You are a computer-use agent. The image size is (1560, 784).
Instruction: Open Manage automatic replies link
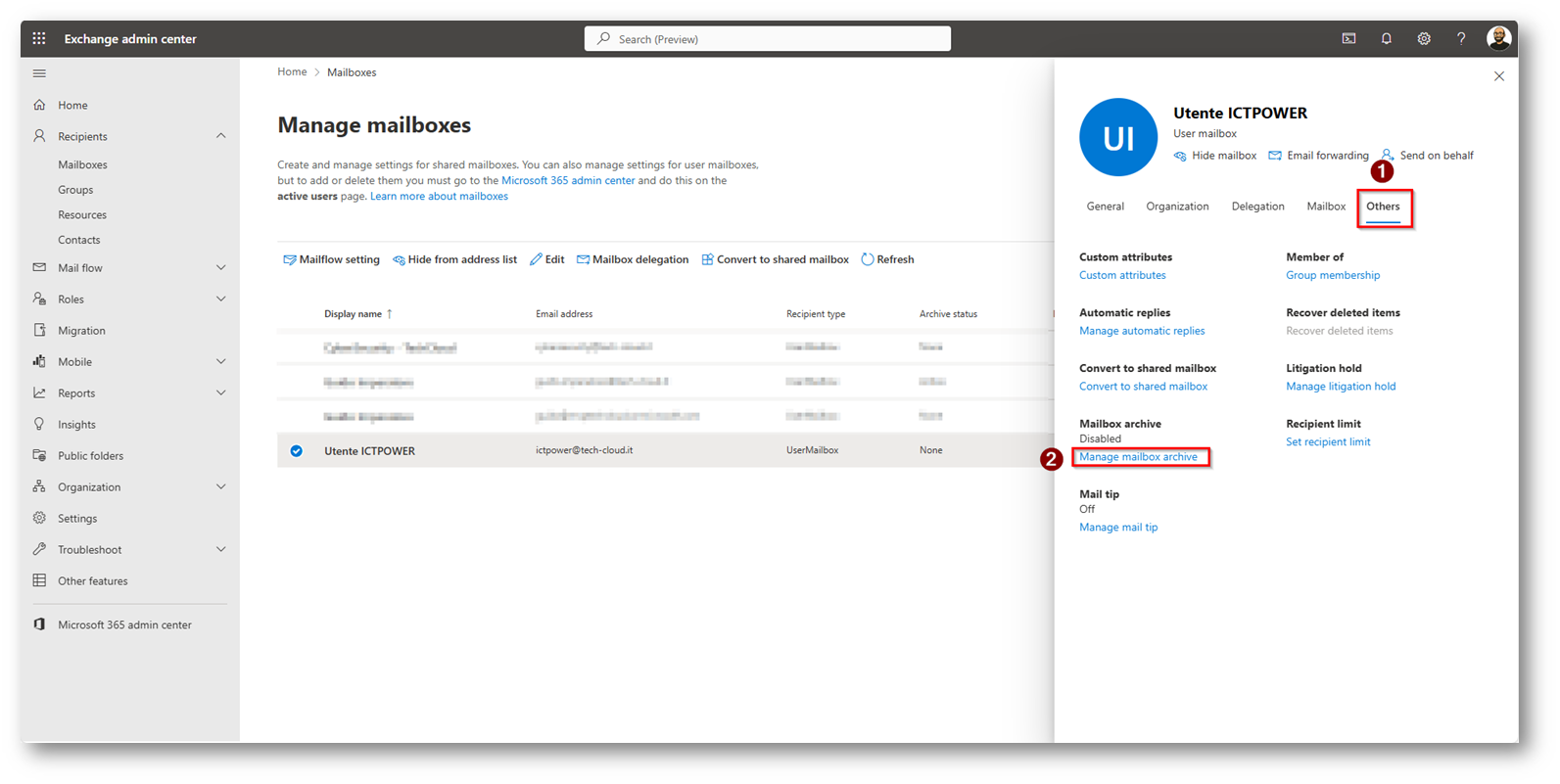tap(1142, 331)
